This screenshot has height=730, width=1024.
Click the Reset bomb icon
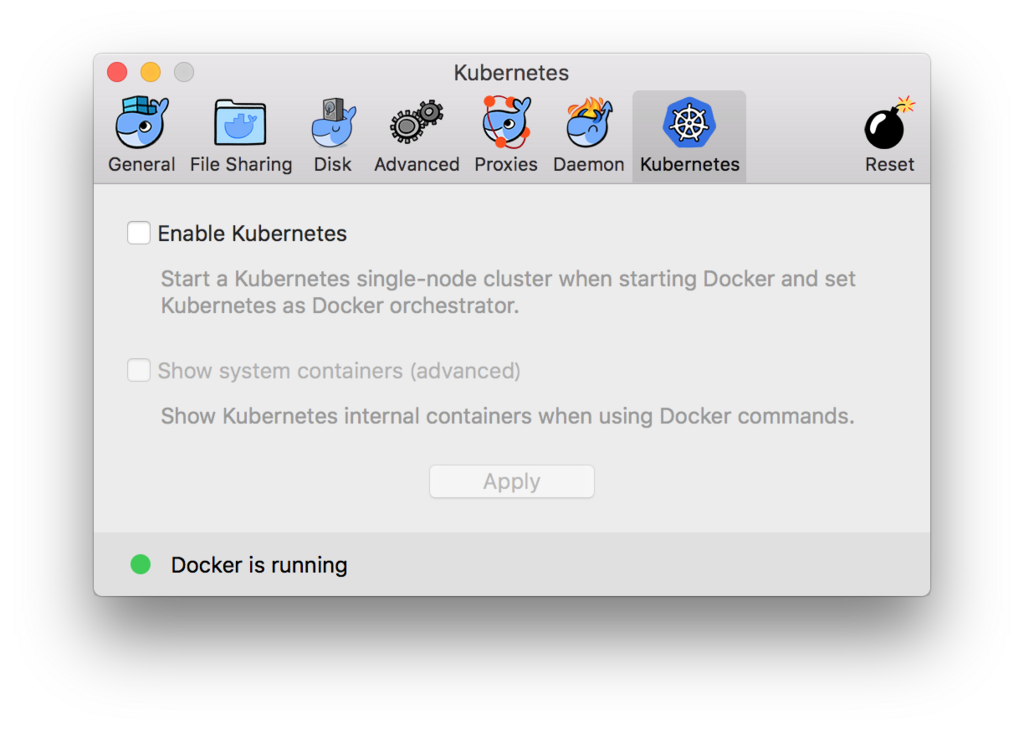[x=889, y=123]
